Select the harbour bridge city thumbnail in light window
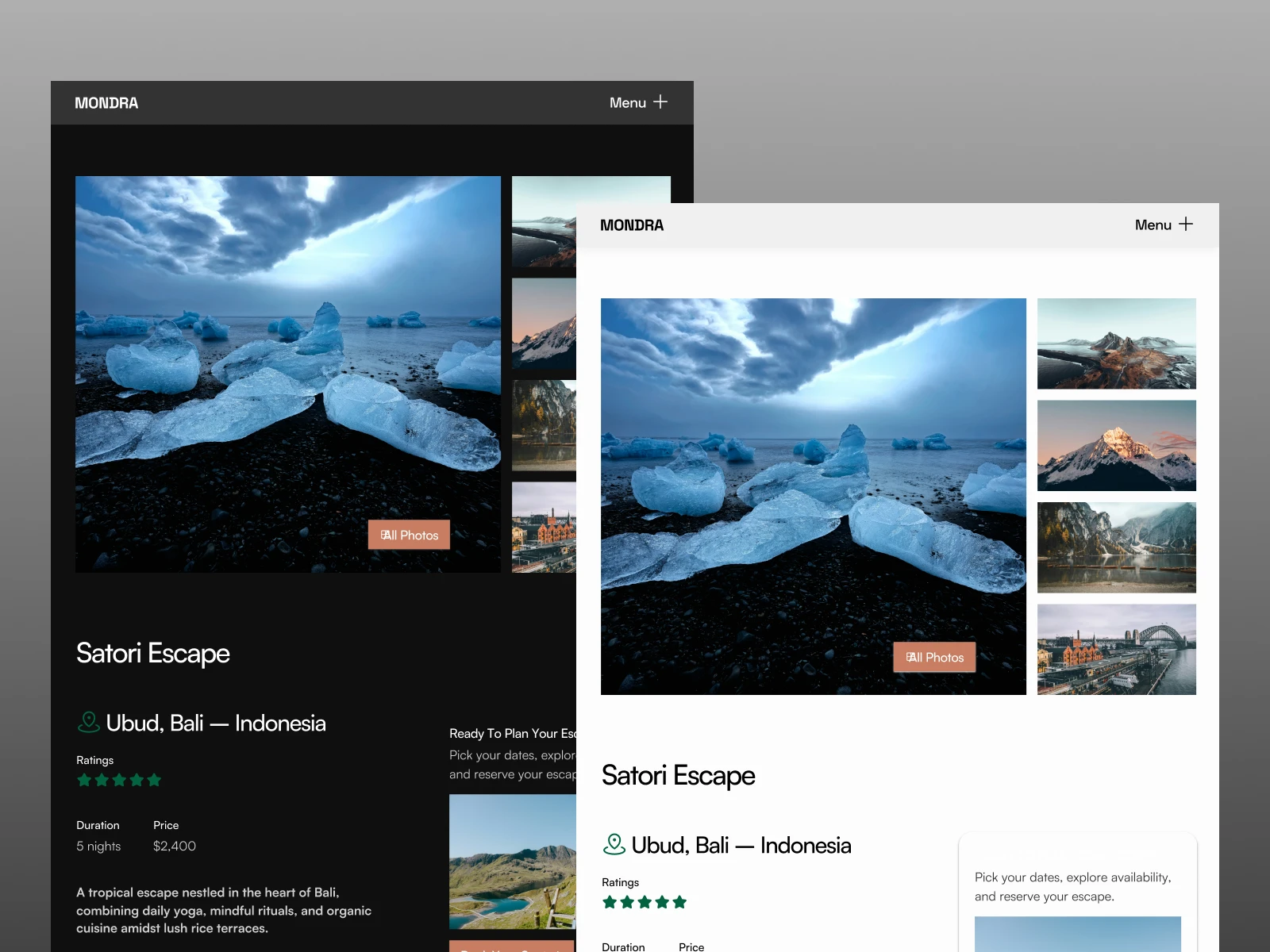 (x=1117, y=650)
